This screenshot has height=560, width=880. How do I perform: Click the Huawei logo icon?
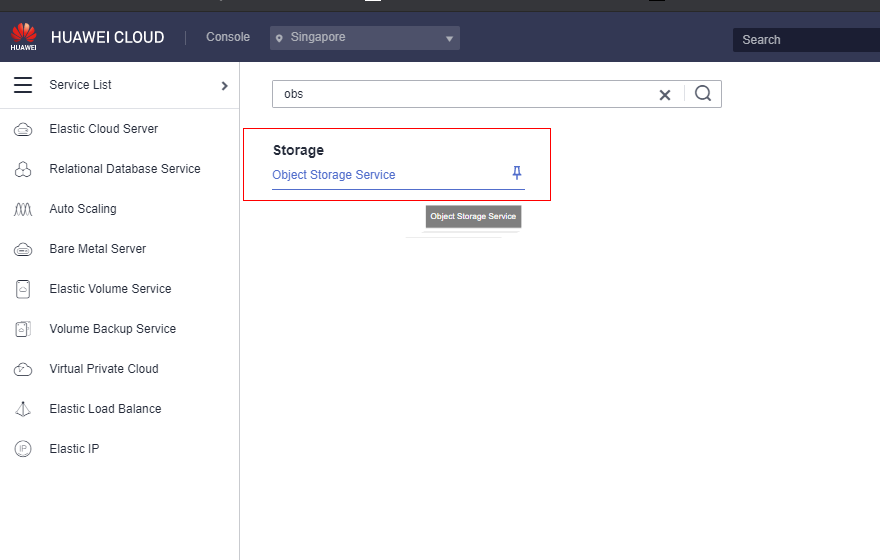23,37
